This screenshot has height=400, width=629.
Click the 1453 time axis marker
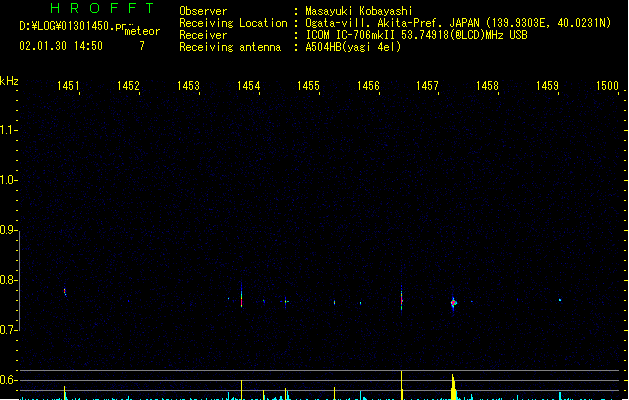coord(188,85)
